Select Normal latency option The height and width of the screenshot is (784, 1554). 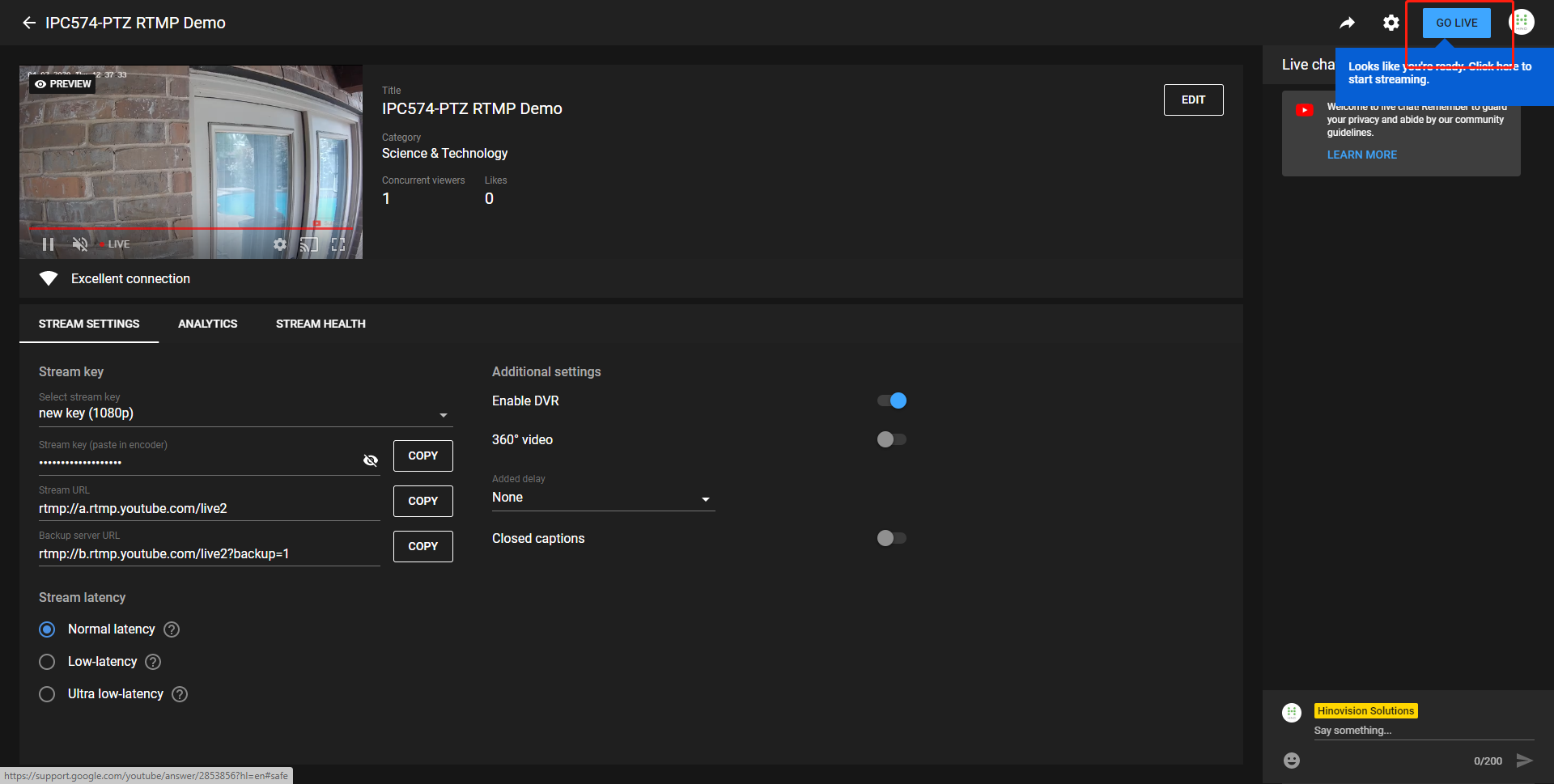[47, 629]
